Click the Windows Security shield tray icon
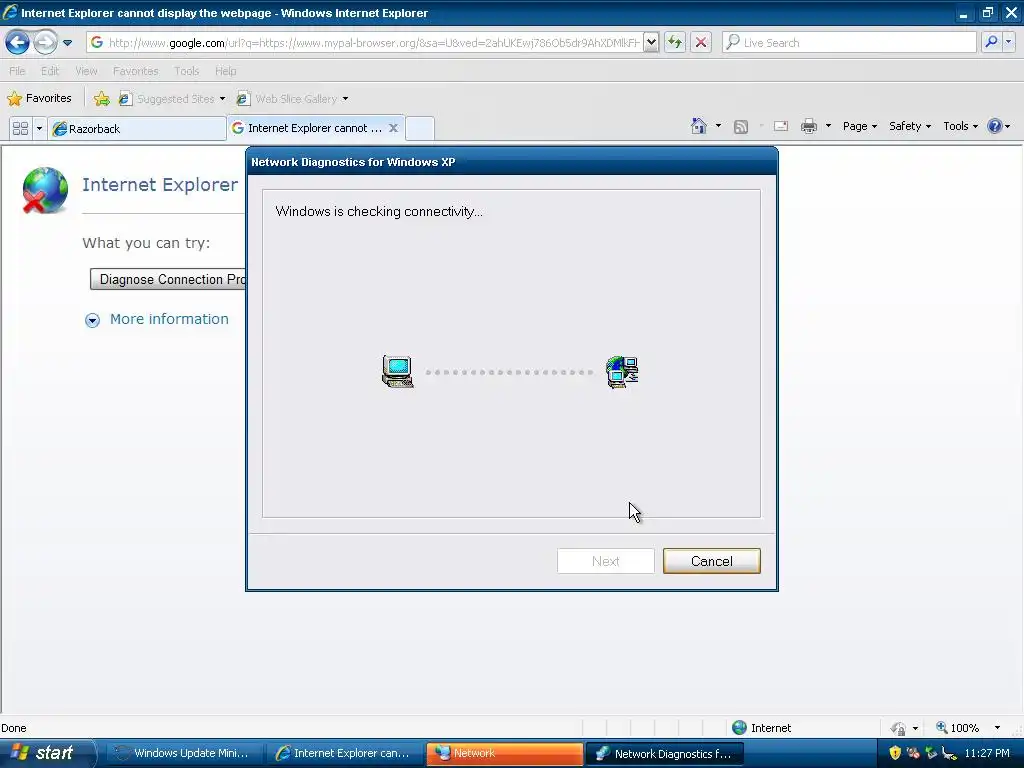The width and height of the screenshot is (1024, 768). [x=895, y=753]
